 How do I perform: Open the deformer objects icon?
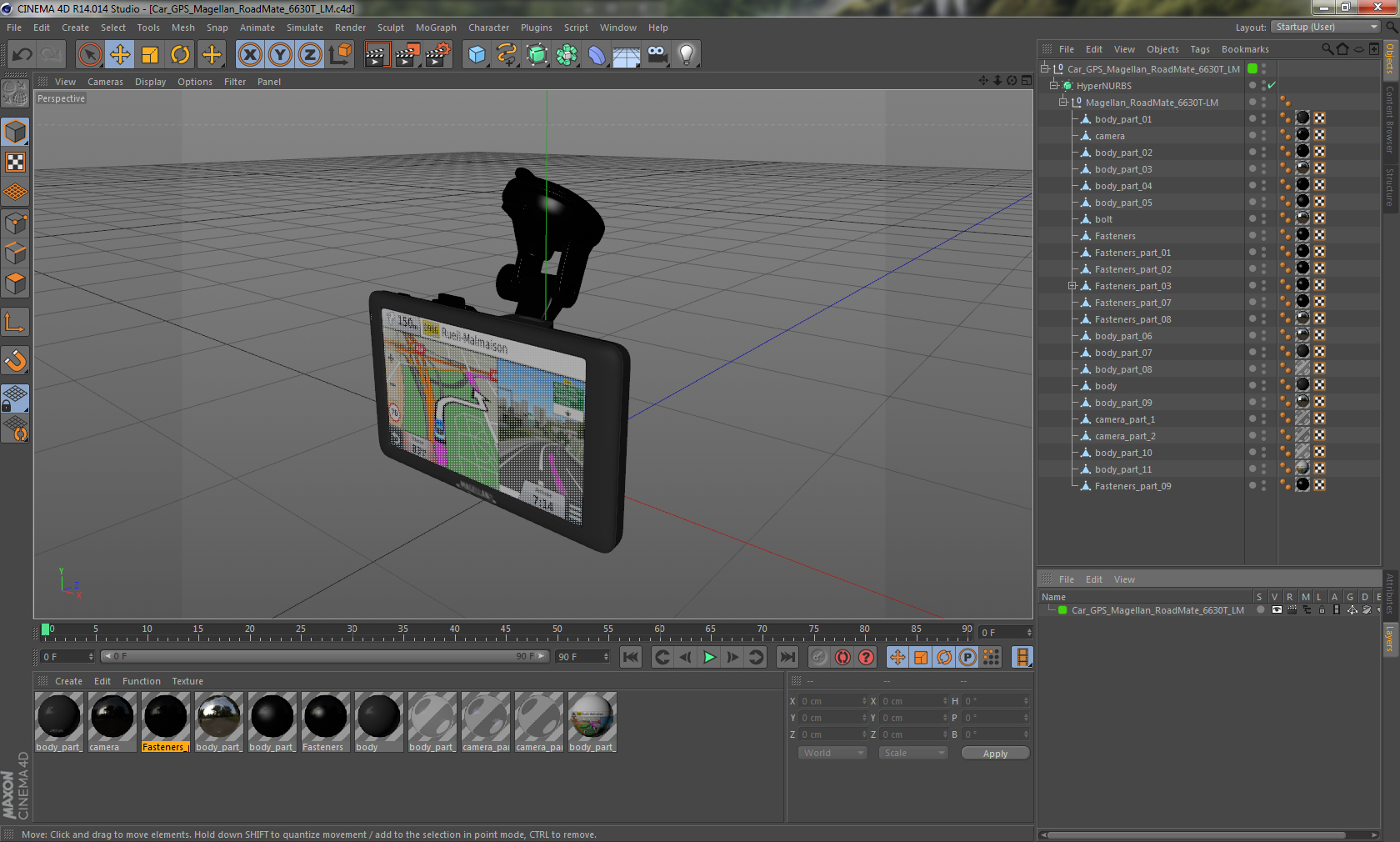point(597,55)
